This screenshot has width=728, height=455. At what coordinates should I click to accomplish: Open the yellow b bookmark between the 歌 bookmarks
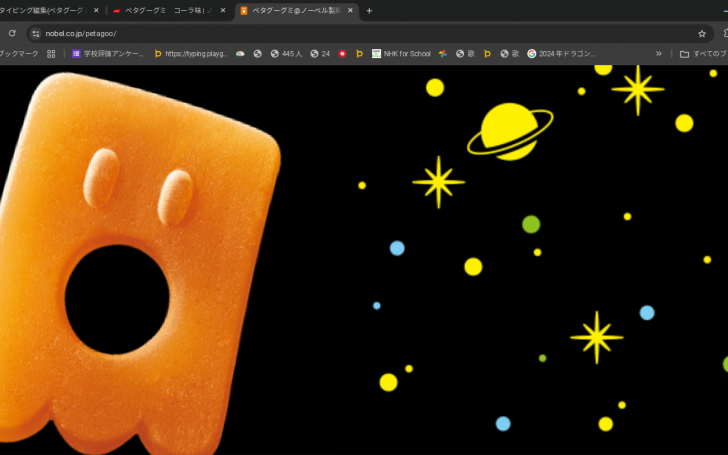[x=487, y=54]
